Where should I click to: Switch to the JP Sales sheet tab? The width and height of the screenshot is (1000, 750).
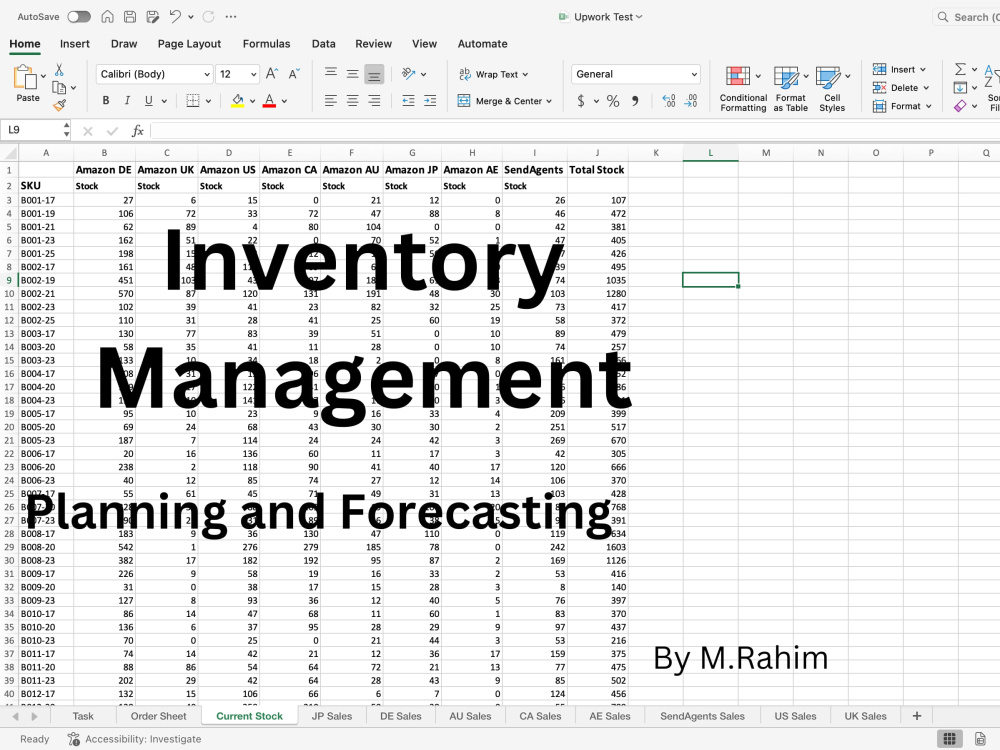tap(332, 716)
